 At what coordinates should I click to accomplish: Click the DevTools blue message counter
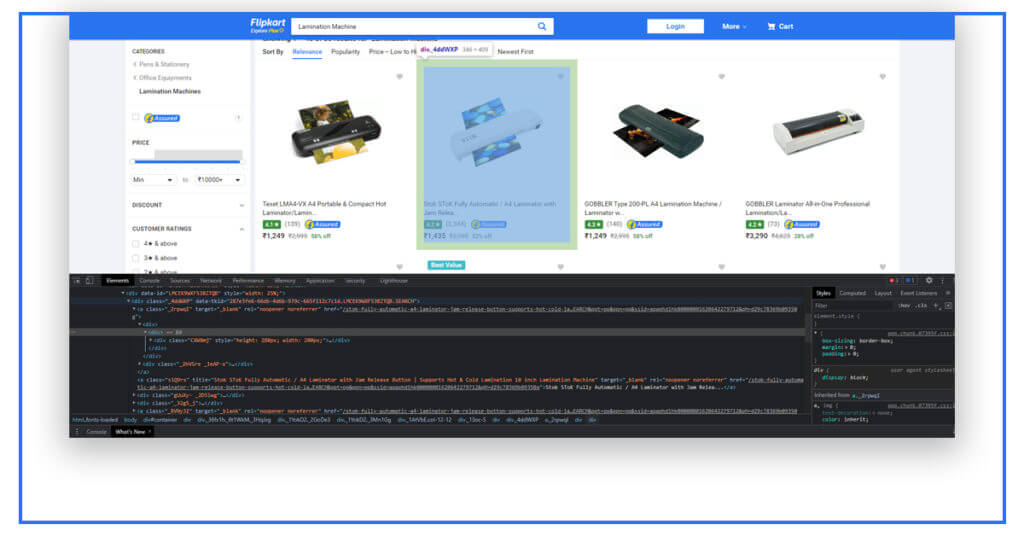click(x=910, y=280)
